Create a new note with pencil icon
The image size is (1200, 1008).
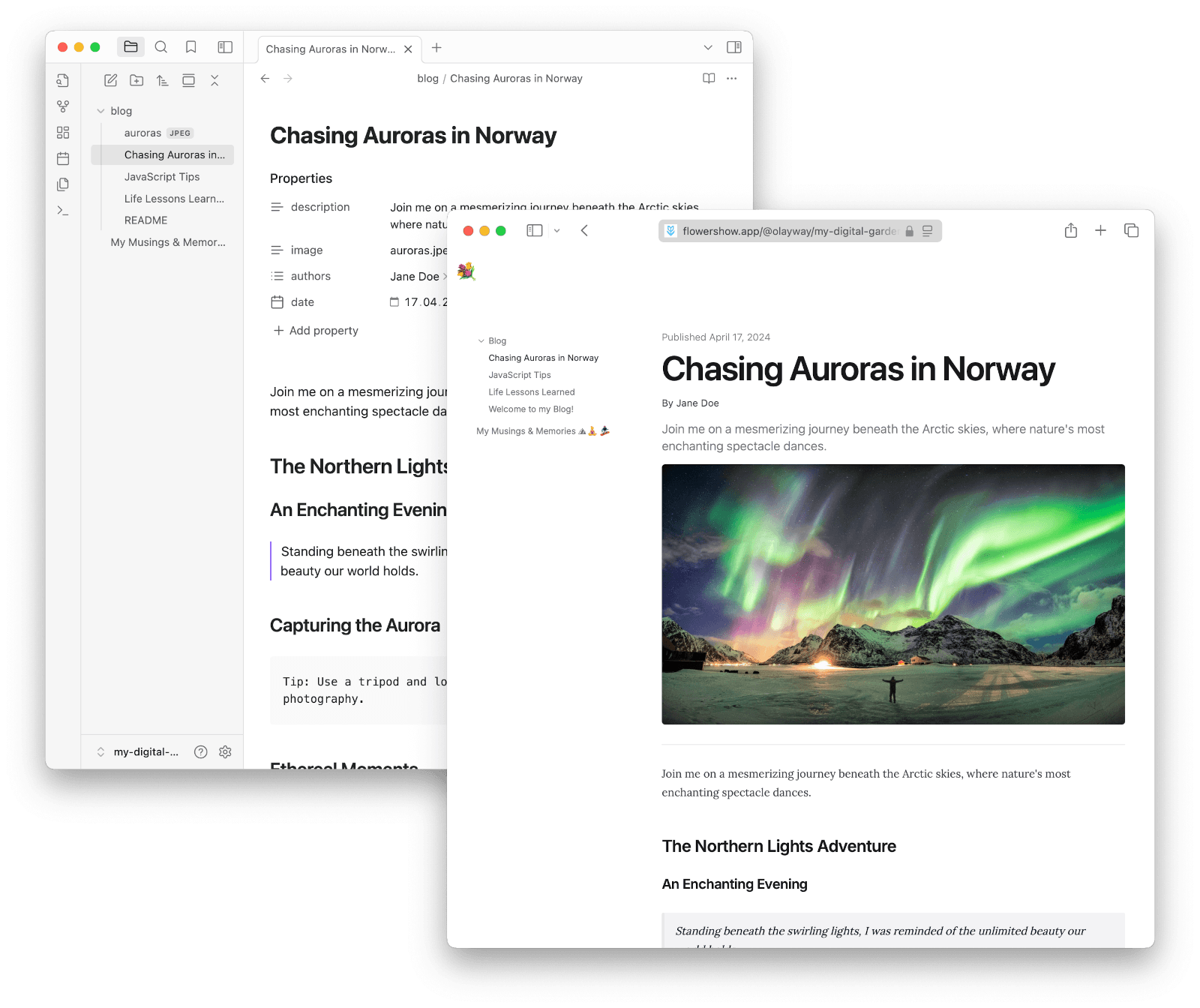click(110, 80)
